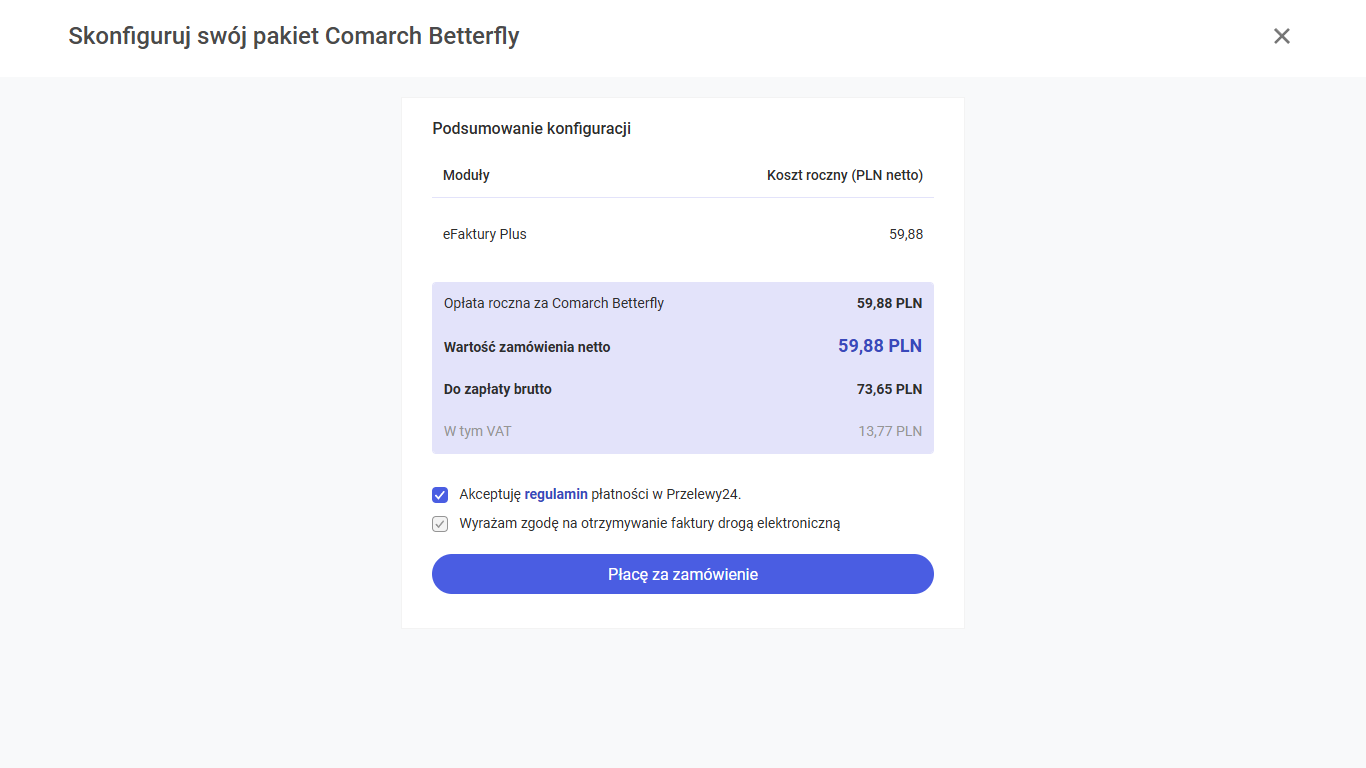Screen dimensions: 1366x768
Task: Click the Opłata roczna za Comarch Betterfly label
Action: click(553, 303)
